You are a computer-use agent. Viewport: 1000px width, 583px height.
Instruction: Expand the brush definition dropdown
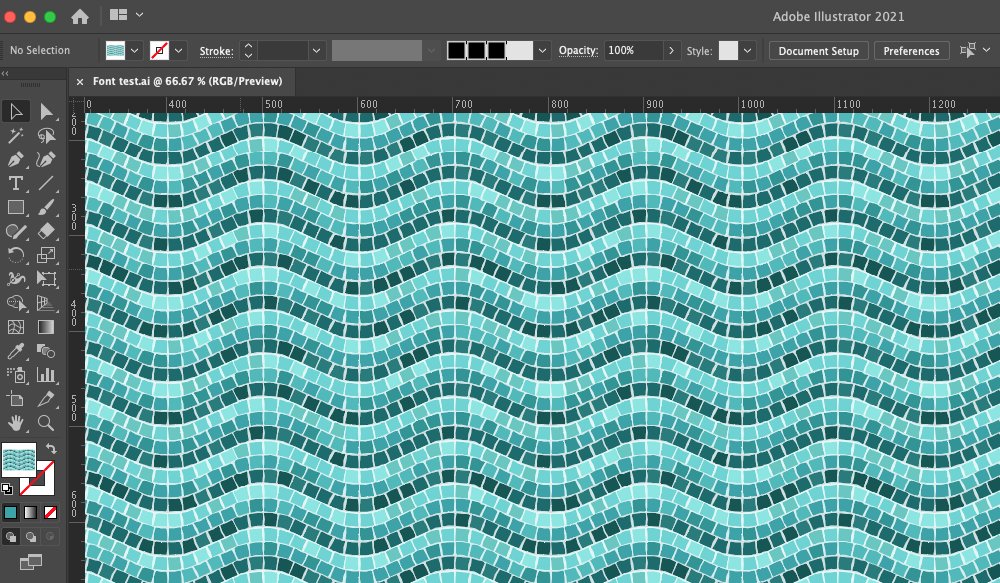click(541, 49)
